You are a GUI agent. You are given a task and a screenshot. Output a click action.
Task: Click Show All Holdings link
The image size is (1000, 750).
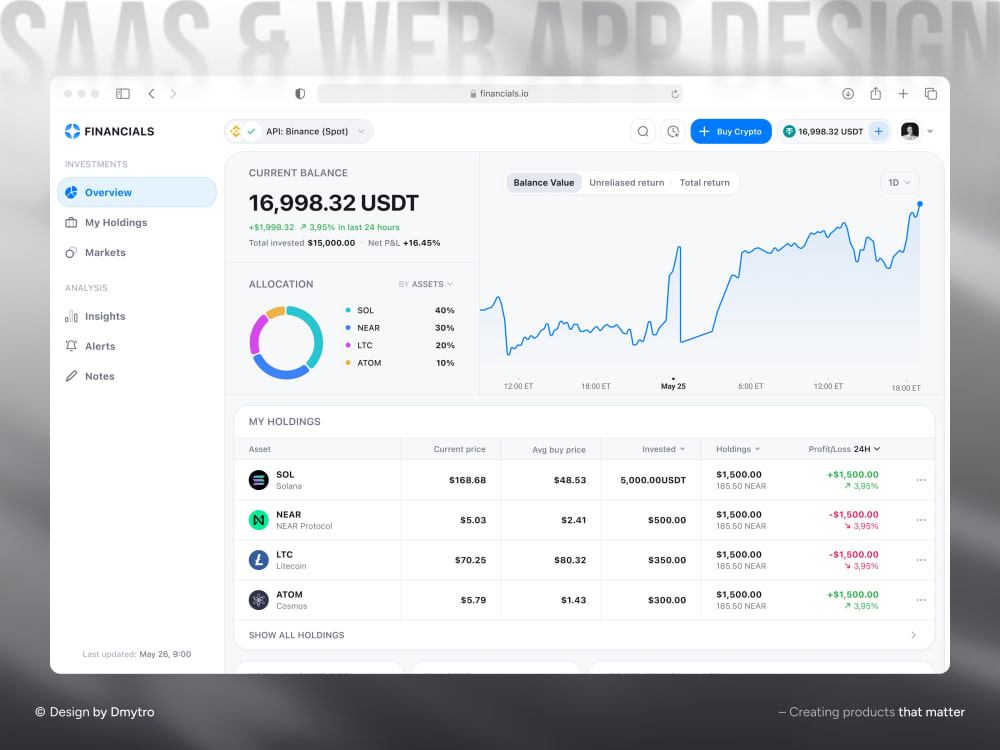[297, 635]
